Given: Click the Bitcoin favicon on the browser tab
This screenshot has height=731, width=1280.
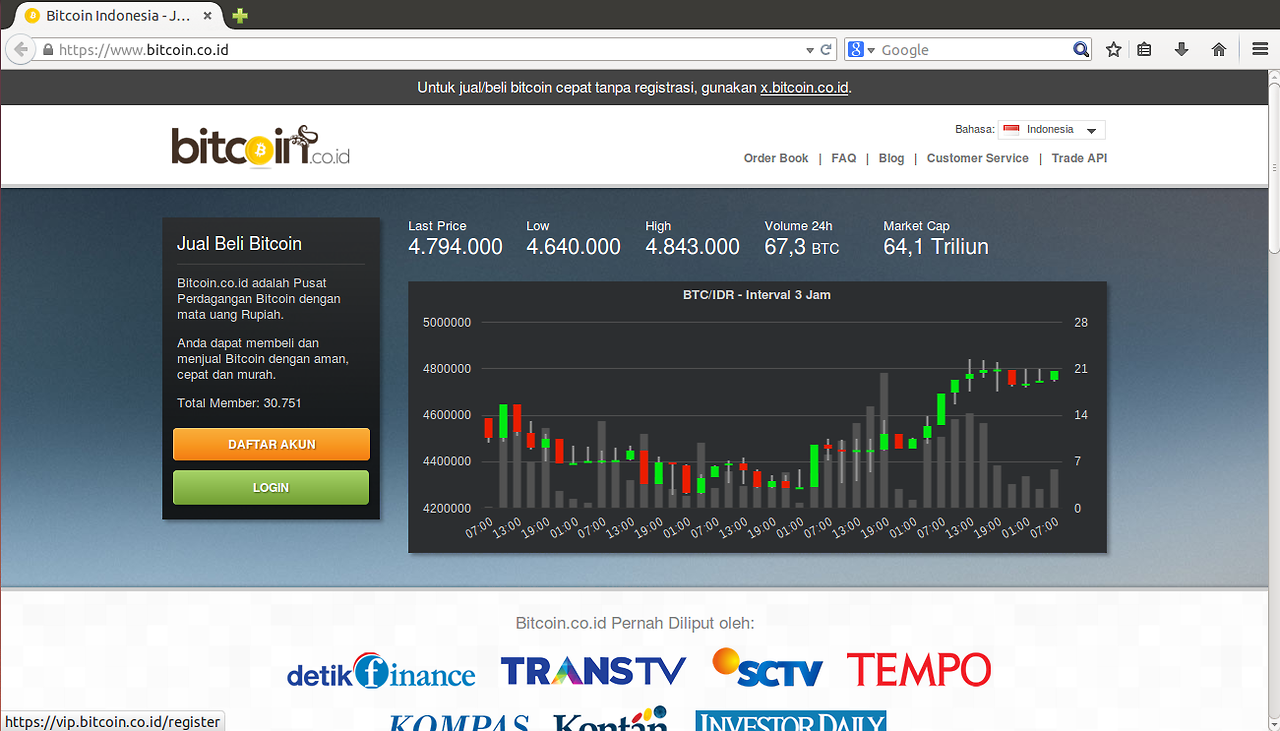Looking at the screenshot, I should pyautogui.click(x=32, y=16).
